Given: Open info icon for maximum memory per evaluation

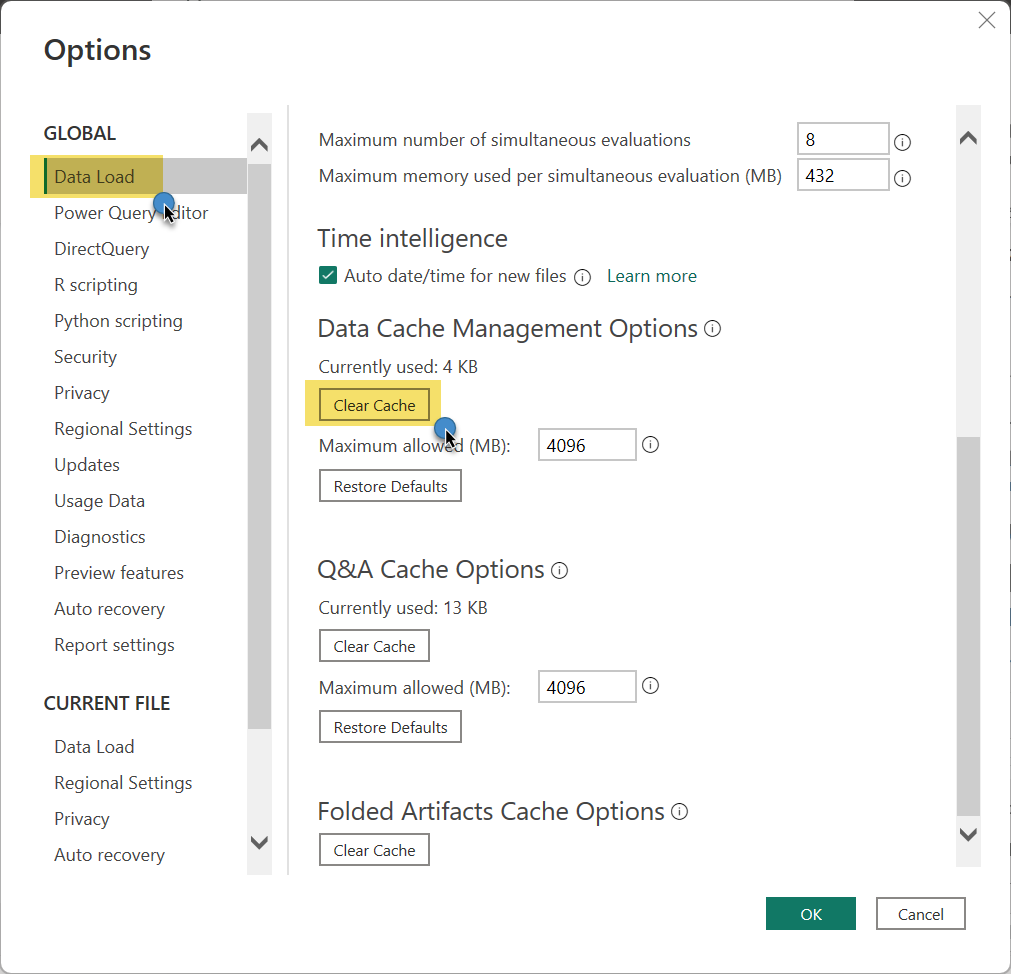Looking at the screenshot, I should click(x=903, y=178).
